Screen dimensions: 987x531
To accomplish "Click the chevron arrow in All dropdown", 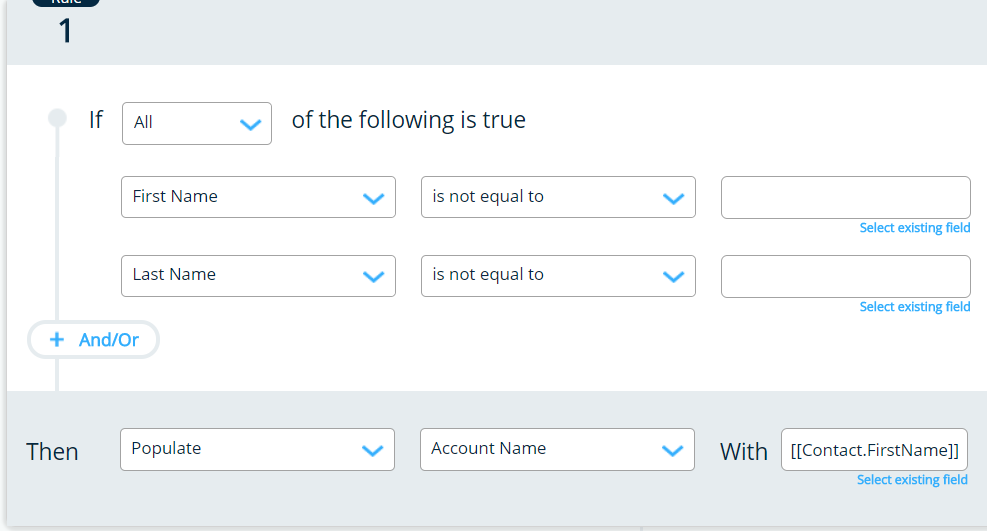I will (x=250, y=124).
